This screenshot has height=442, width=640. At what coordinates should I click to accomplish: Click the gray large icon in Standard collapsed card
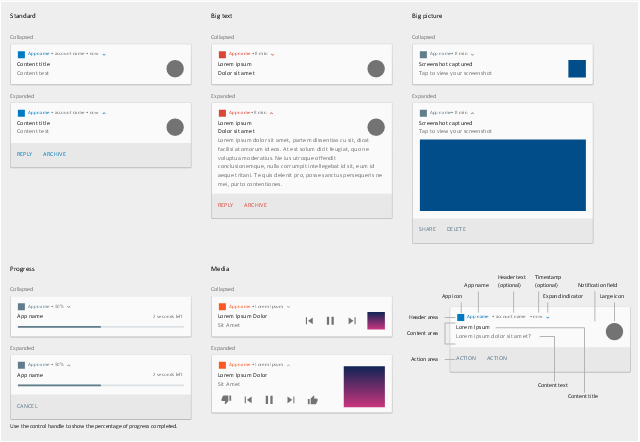point(175,69)
